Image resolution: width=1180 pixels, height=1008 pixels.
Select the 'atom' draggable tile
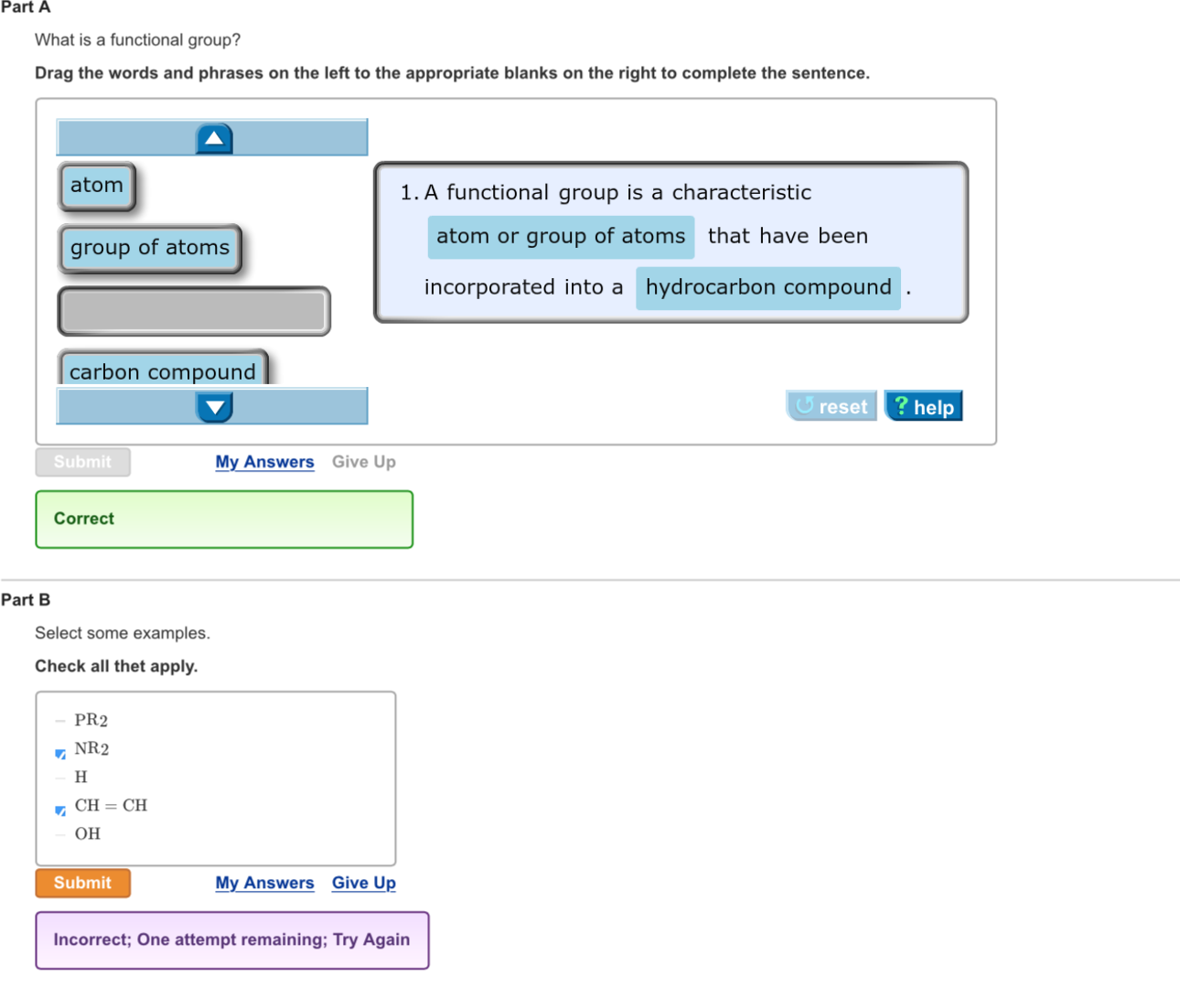96,185
